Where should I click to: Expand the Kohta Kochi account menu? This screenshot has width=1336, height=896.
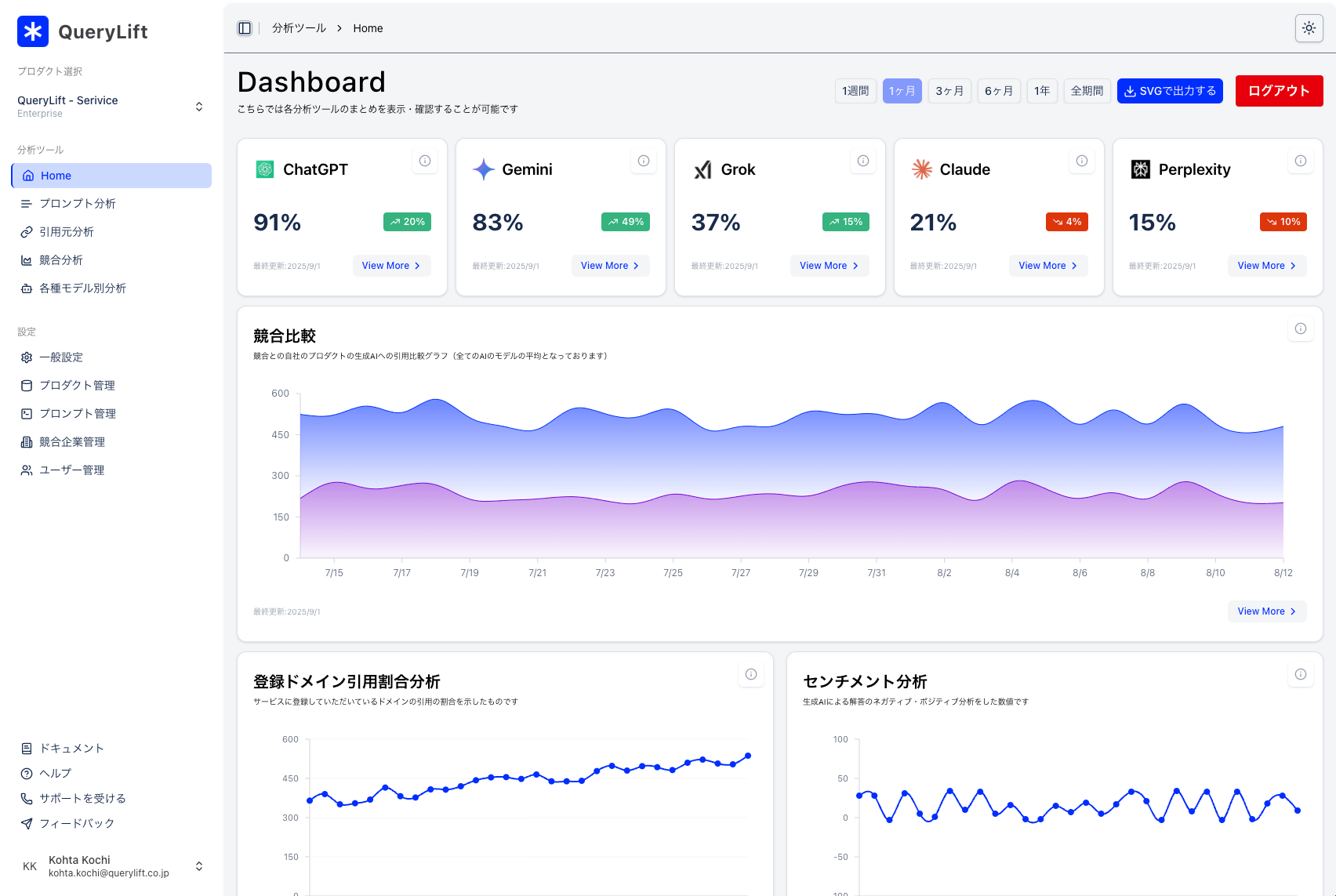tap(111, 866)
